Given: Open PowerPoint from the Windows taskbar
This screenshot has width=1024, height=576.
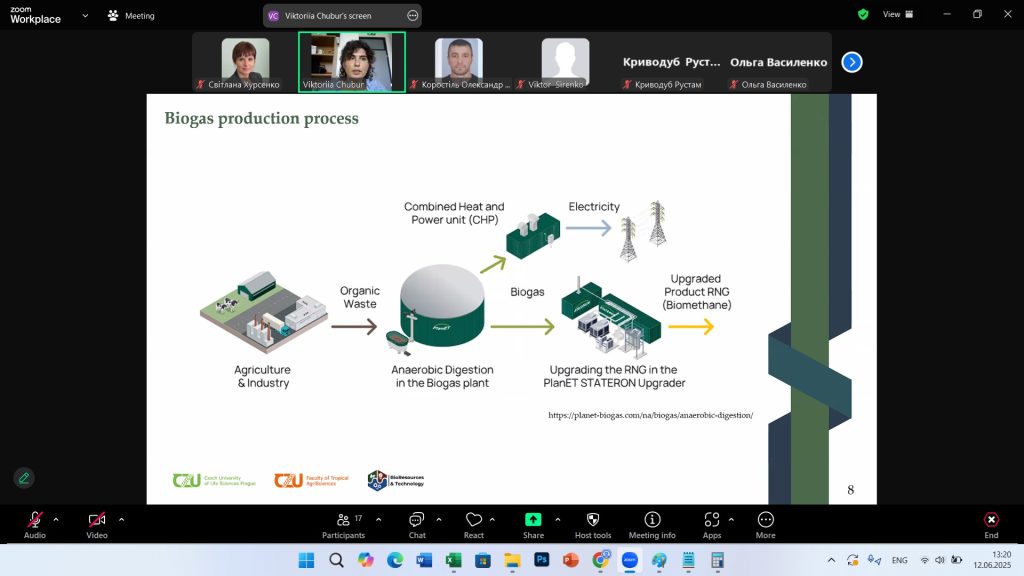Looking at the screenshot, I should pos(571,560).
